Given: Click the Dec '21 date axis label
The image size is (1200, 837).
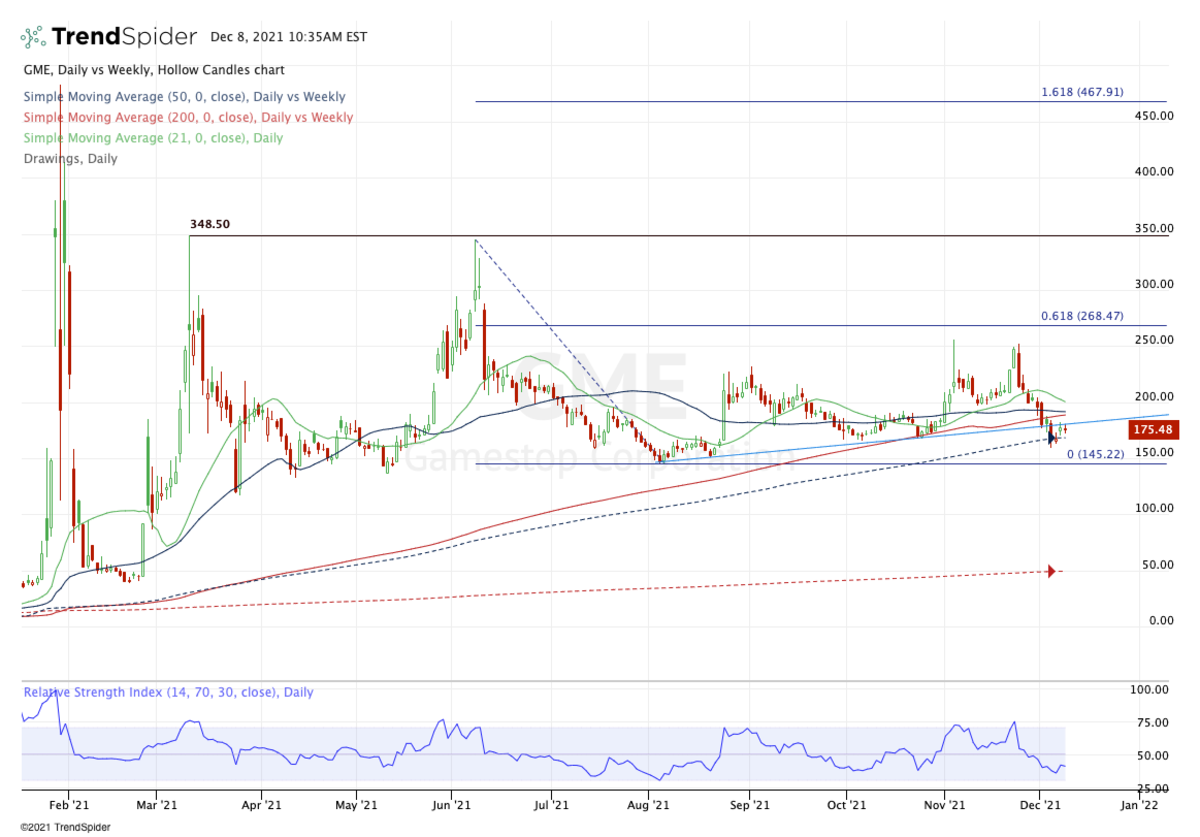Looking at the screenshot, I should tap(1042, 803).
